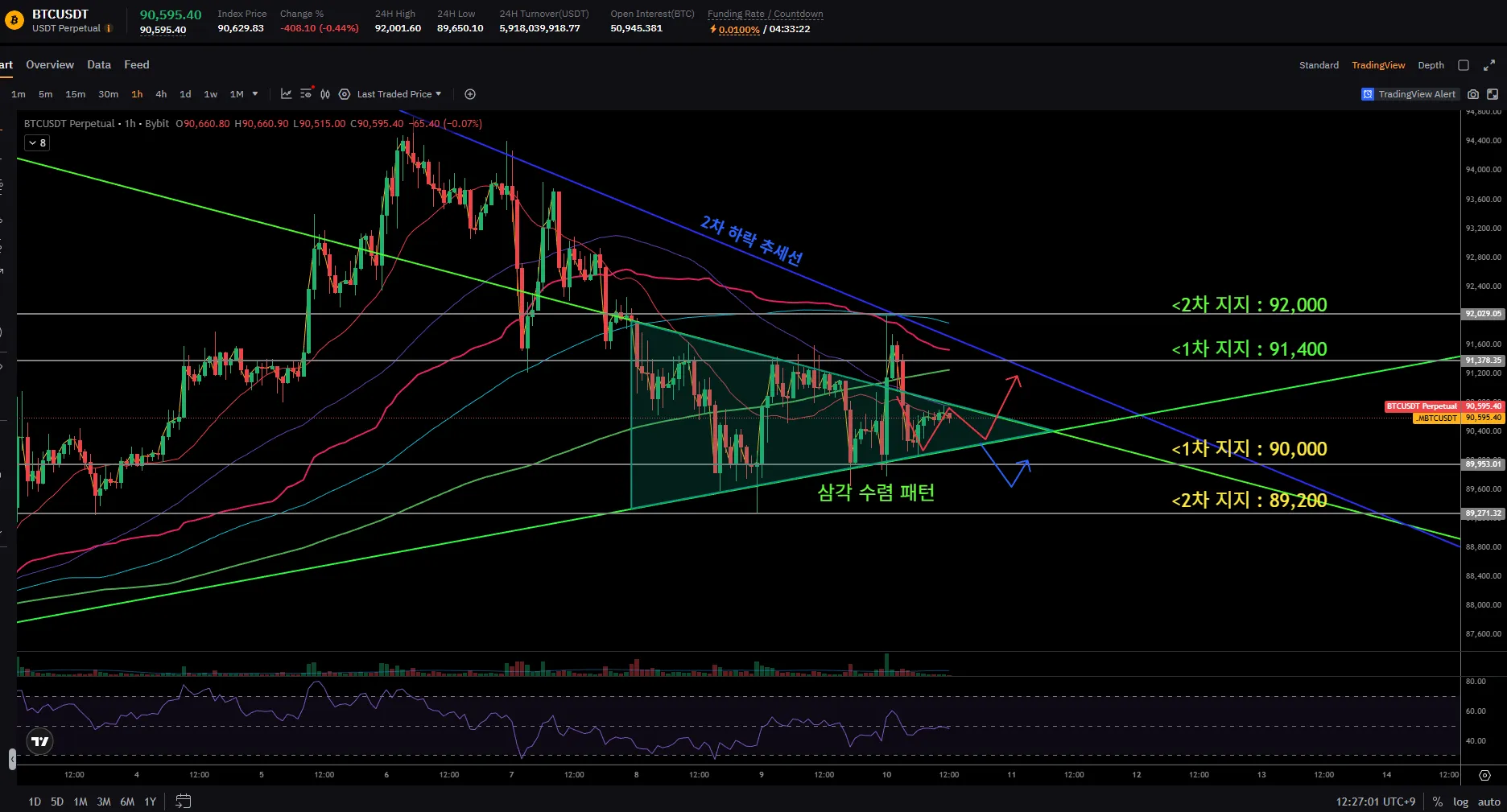Viewport: 1507px width, 812px height.
Task: Click the add chart plus icon
Action: [x=470, y=94]
